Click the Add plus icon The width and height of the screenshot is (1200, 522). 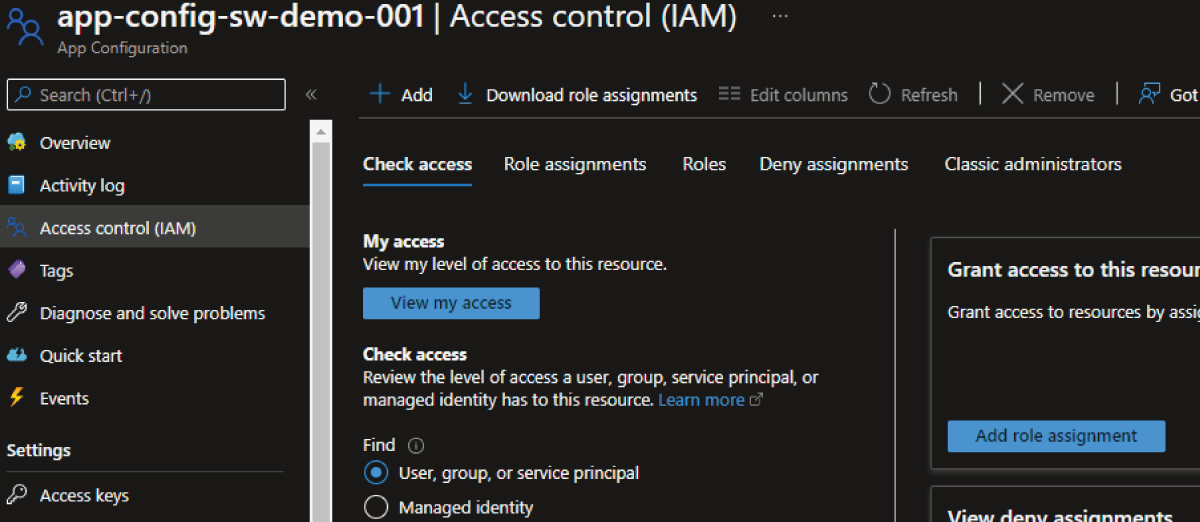(x=380, y=94)
